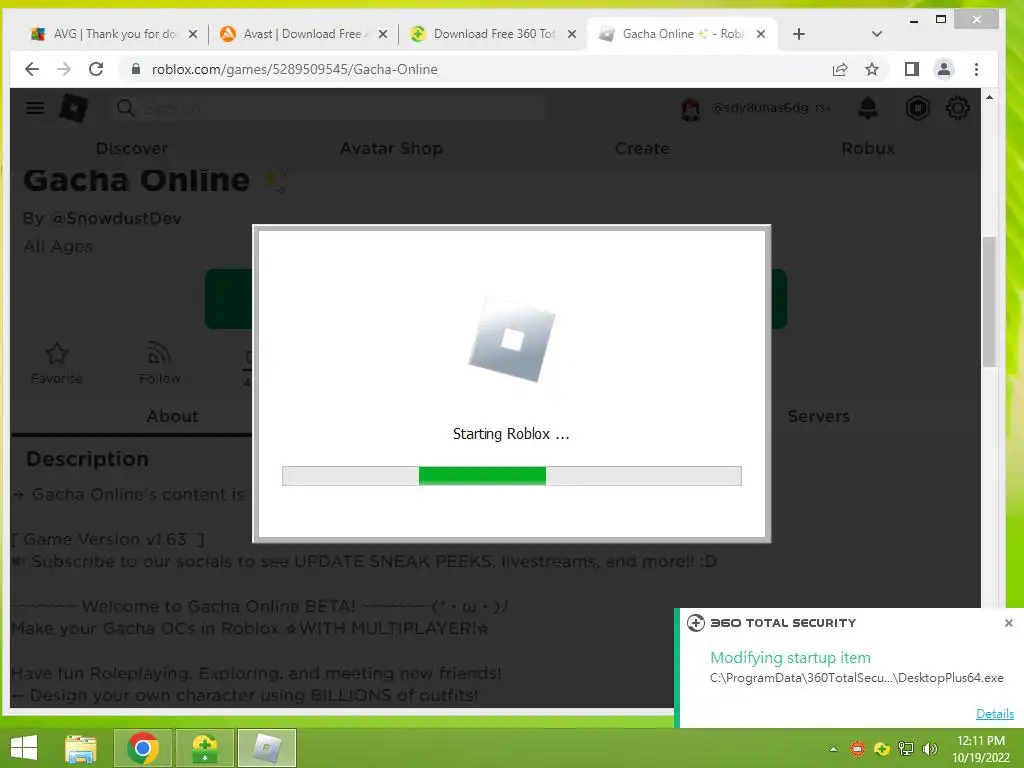This screenshot has height=768, width=1024.
Task: Open Avatar Shop in Roblox nav
Action: (x=391, y=148)
